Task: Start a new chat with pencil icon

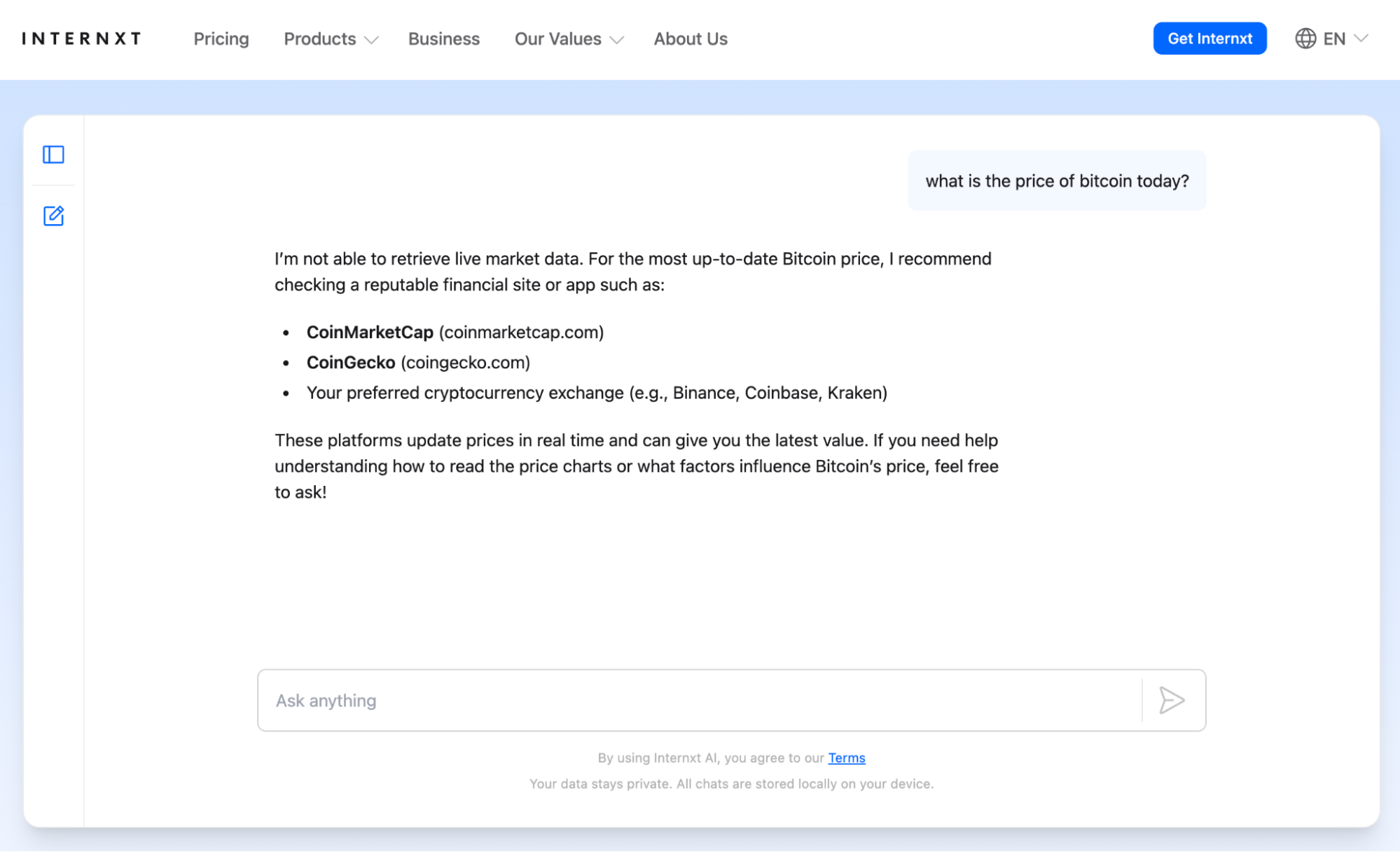Action: (x=53, y=216)
